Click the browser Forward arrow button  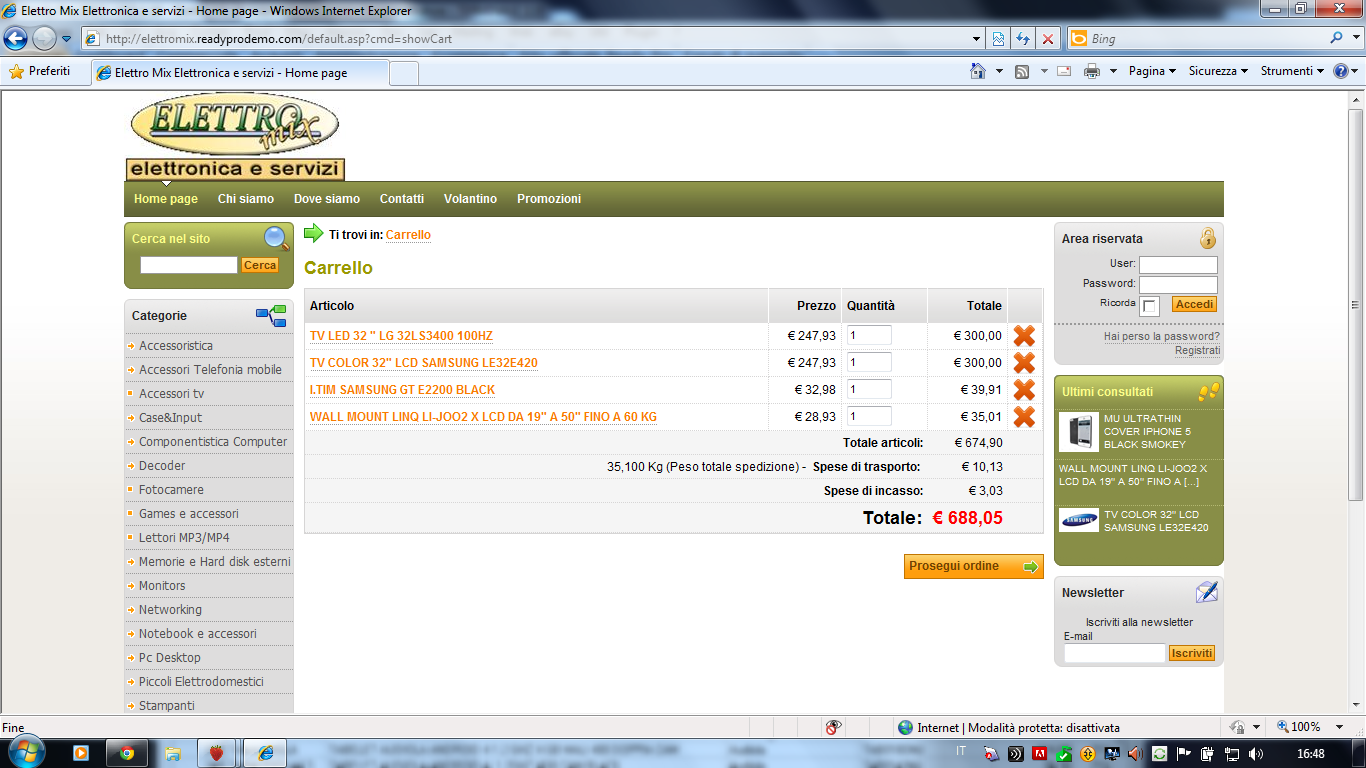45,39
